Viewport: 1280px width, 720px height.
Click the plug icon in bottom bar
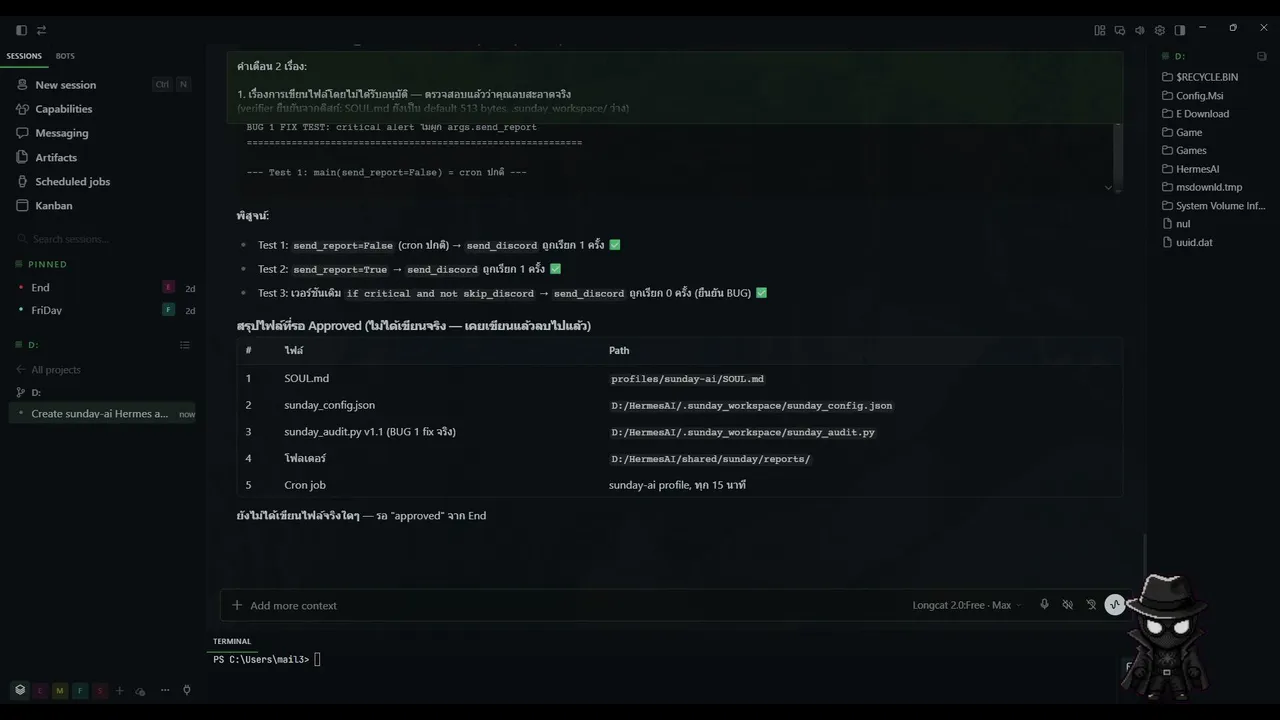coord(186,690)
